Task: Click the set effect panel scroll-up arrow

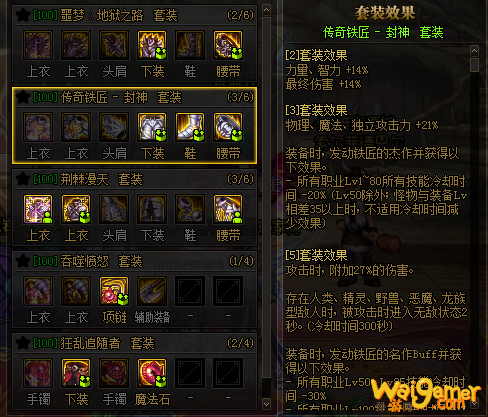Action: (x=474, y=51)
